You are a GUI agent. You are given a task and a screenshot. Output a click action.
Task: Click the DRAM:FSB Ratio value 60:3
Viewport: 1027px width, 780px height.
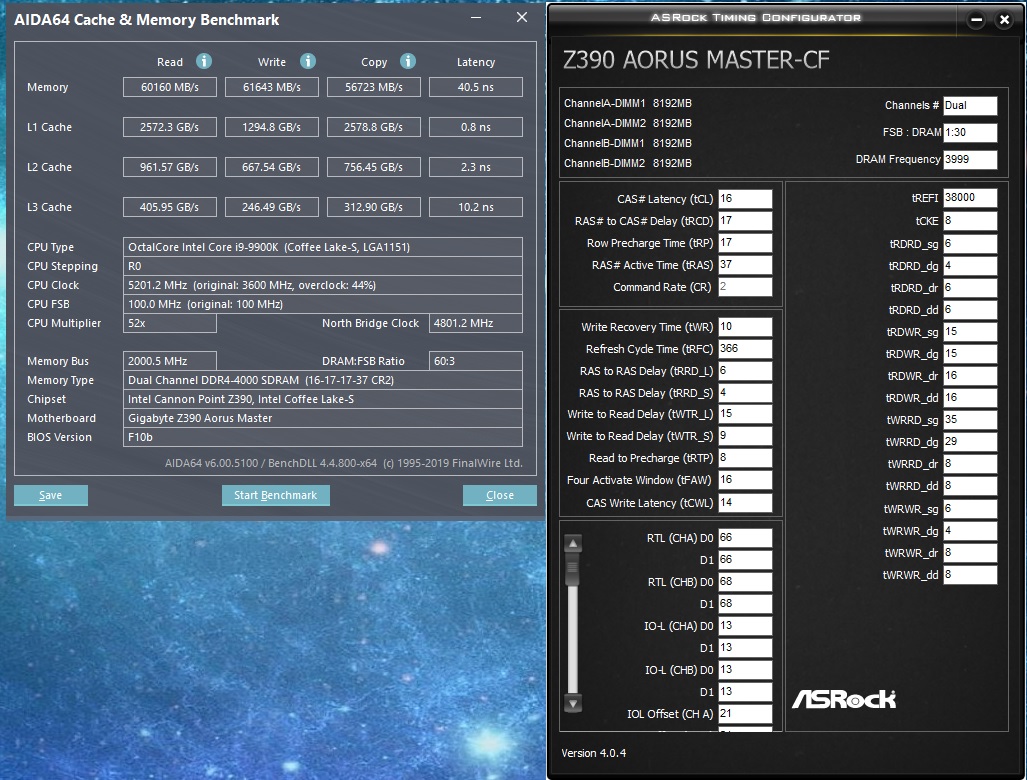point(476,361)
